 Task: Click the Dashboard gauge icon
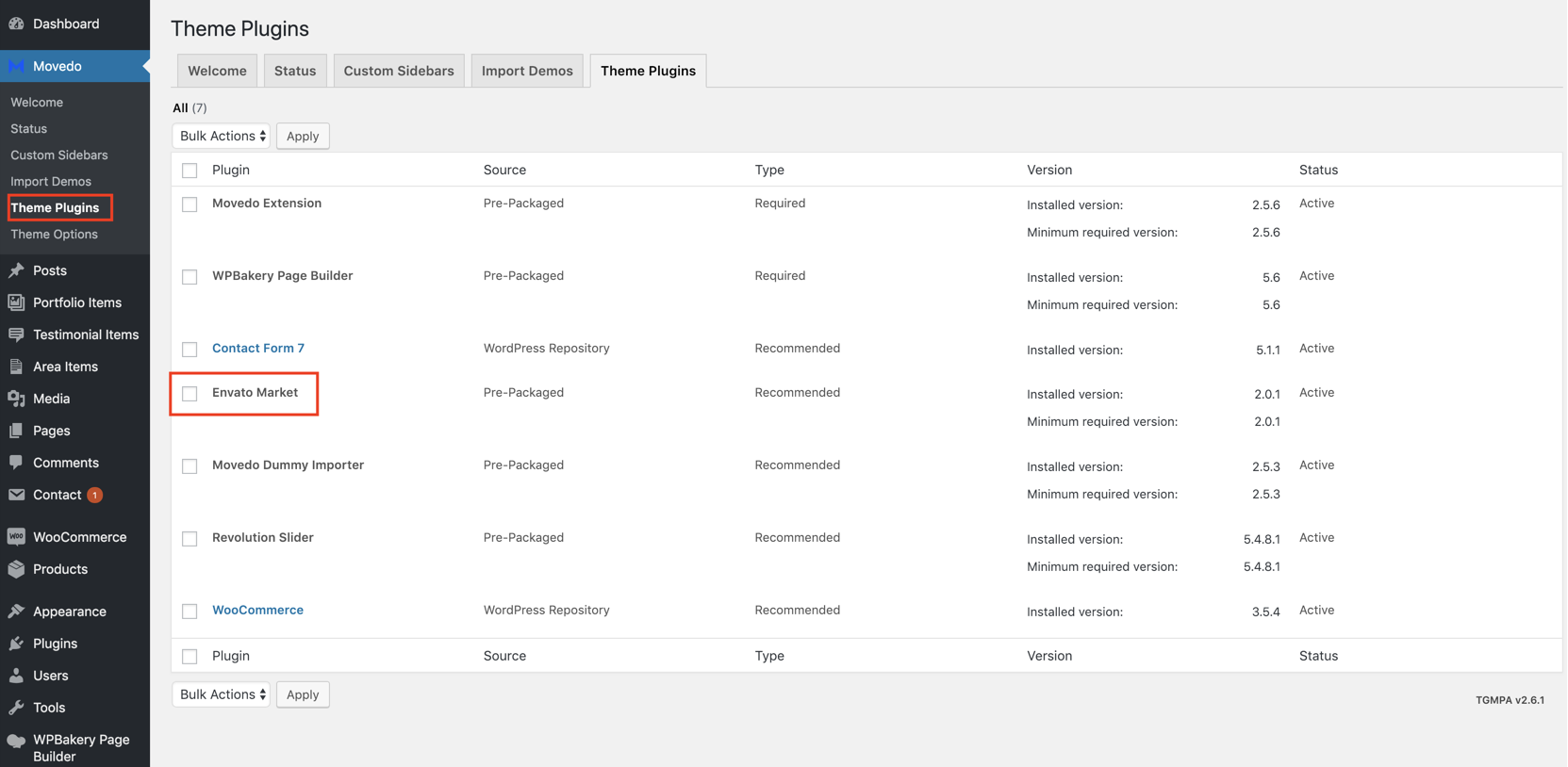[x=16, y=24]
